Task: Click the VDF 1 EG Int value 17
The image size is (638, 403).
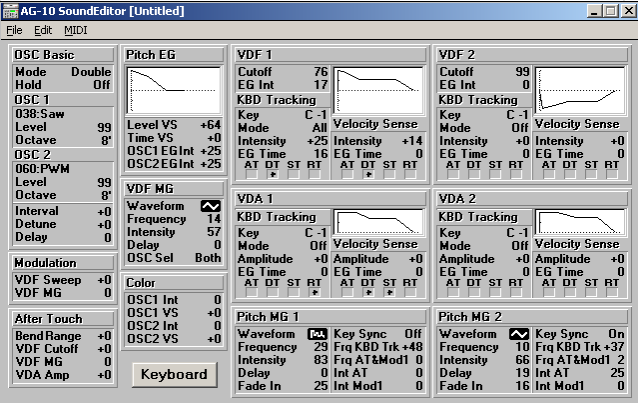Action: click(x=321, y=85)
